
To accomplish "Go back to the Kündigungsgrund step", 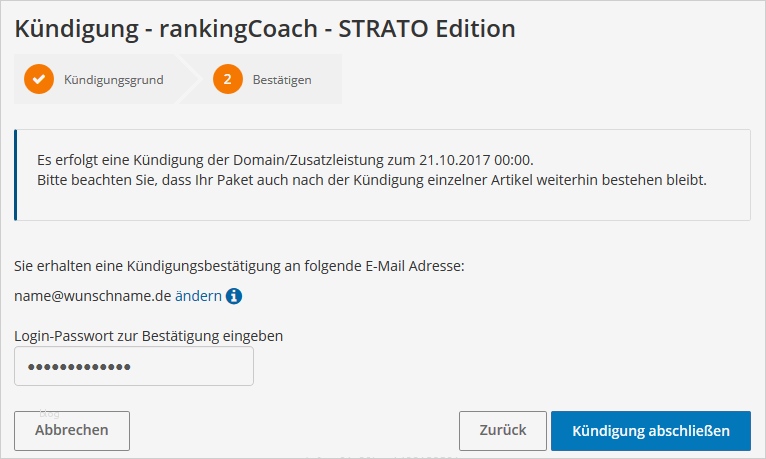I will (113, 79).
